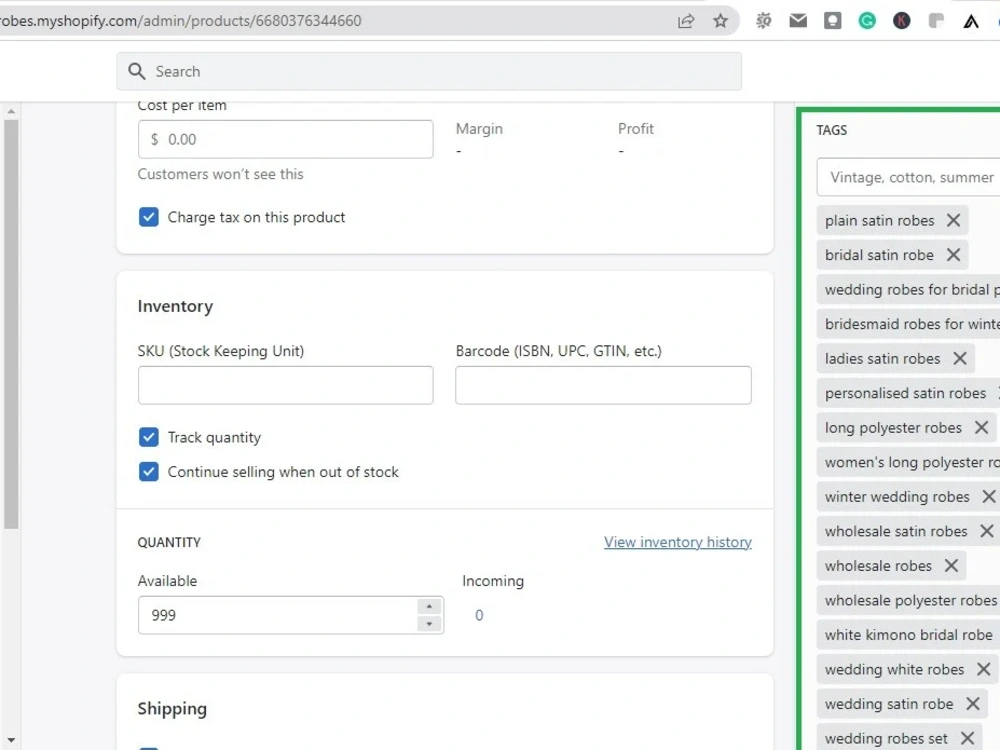The image size is (1000, 750).
Task: Remove the 'plain satin robes' tag
Action: (x=953, y=221)
